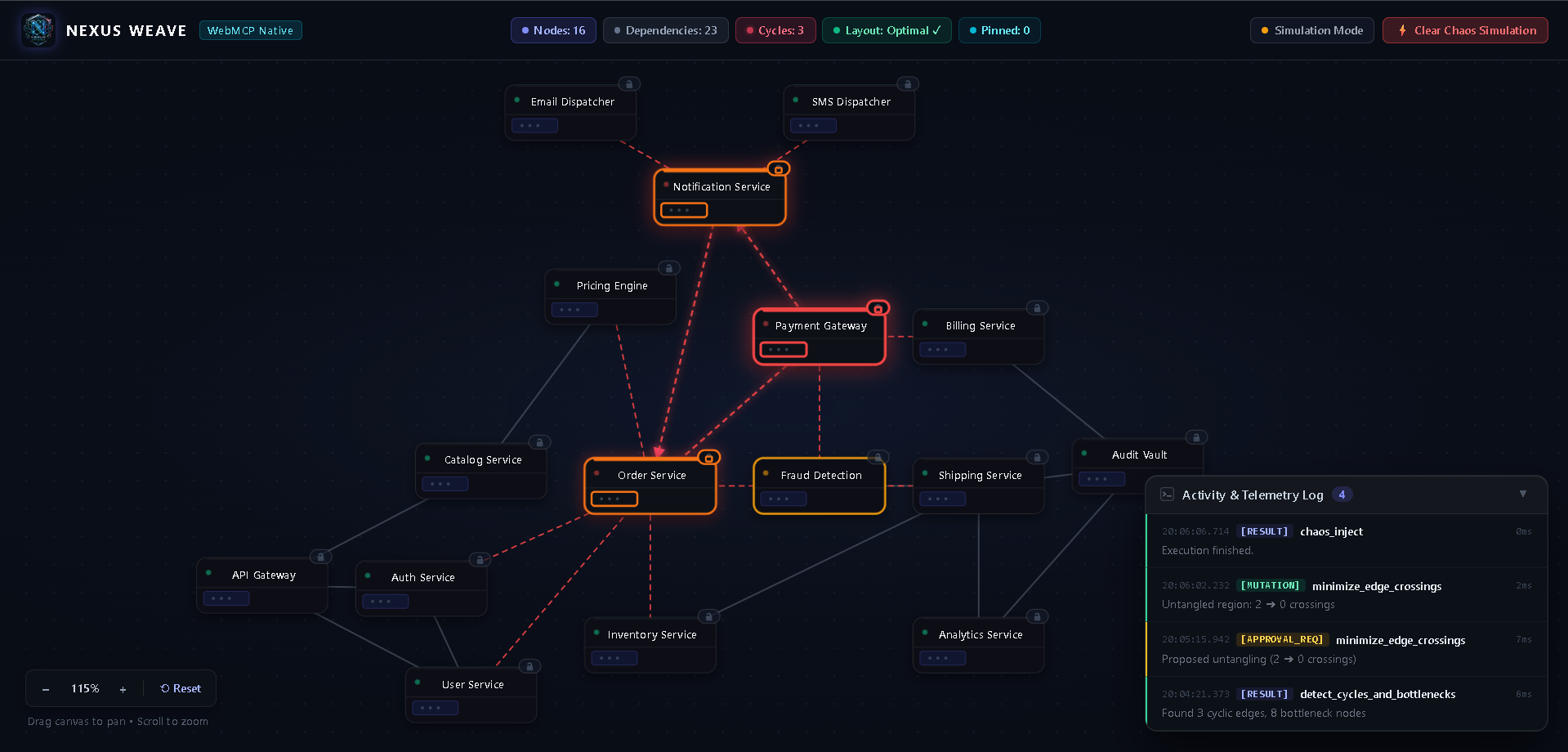1568x752 pixels.
Task: Toggle pin lock on Payment Gateway node
Action: coord(878,308)
